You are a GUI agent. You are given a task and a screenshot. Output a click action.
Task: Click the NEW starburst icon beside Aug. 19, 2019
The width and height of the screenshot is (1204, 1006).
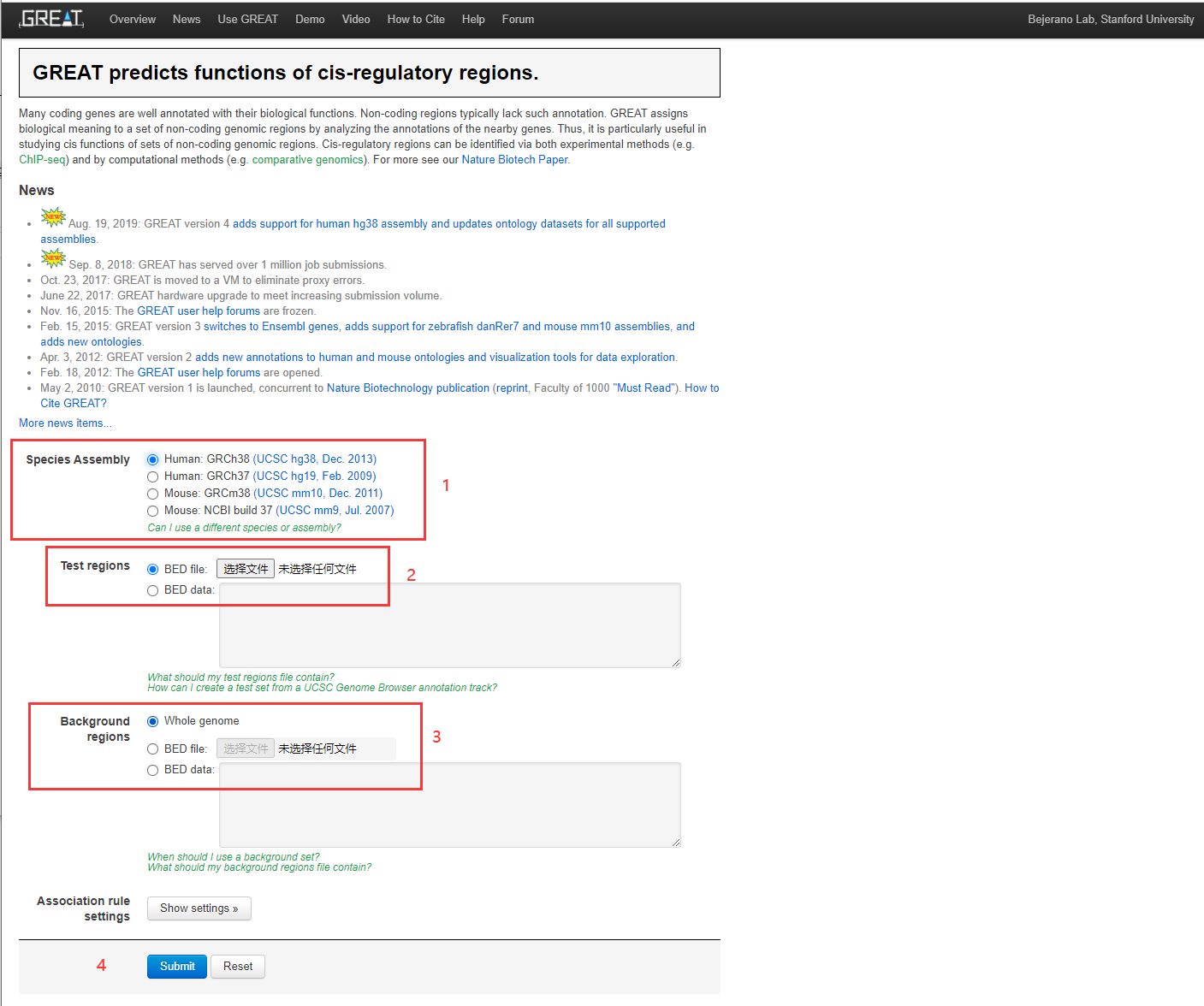click(x=54, y=217)
